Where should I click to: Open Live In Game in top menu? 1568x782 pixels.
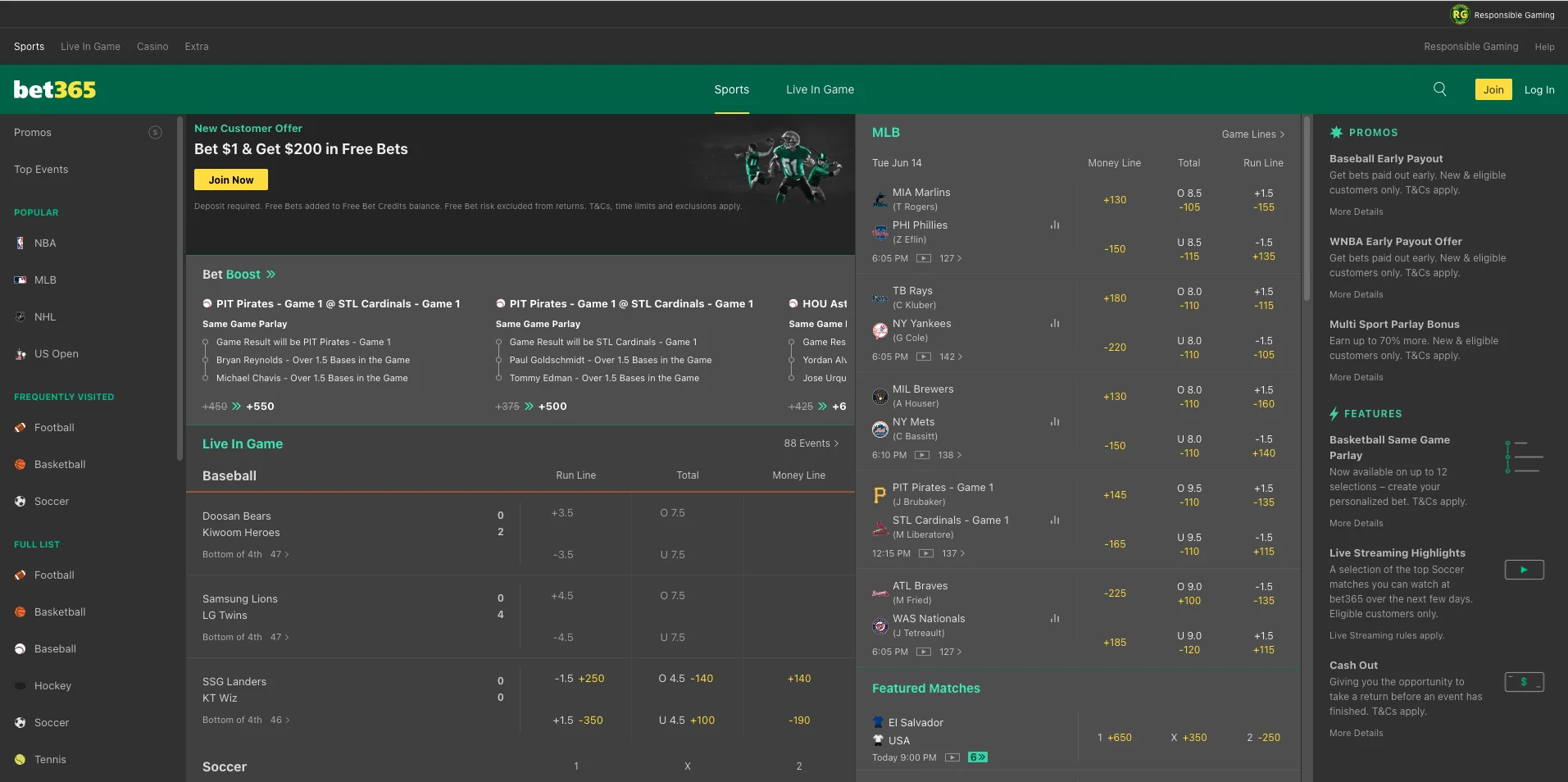pyautogui.click(x=90, y=47)
